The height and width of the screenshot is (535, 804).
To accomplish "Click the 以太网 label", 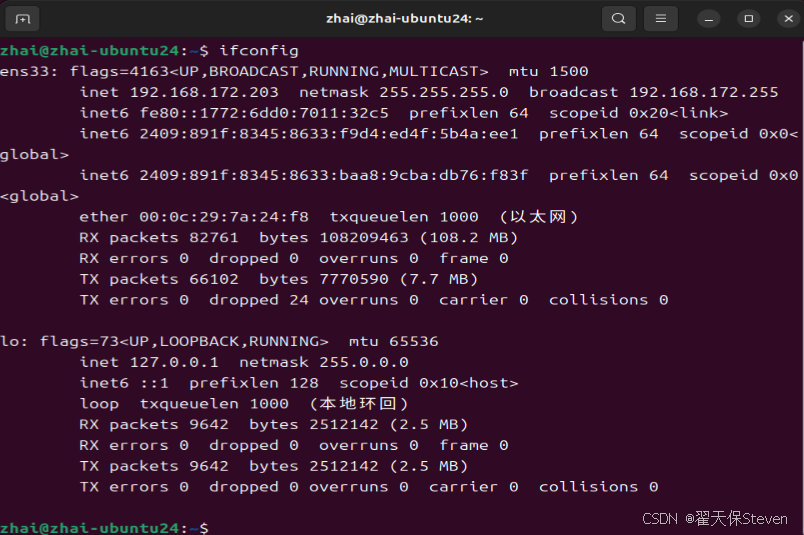I will click(538, 217).
